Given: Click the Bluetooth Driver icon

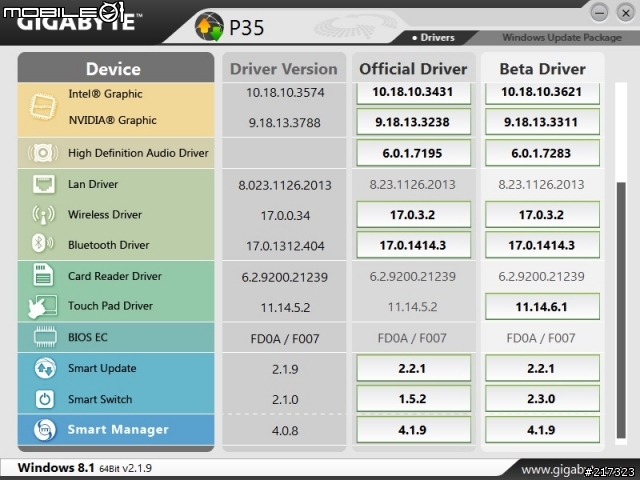Looking at the screenshot, I should point(42,244).
